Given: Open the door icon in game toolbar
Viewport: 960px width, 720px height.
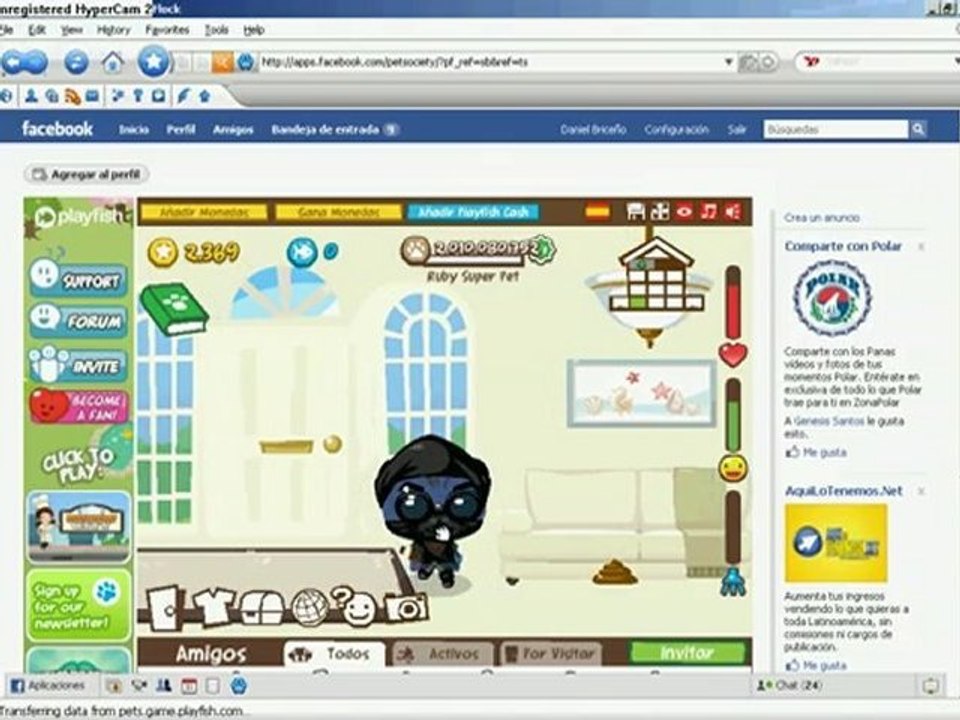Looking at the screenshot, I should pos(164,608).
